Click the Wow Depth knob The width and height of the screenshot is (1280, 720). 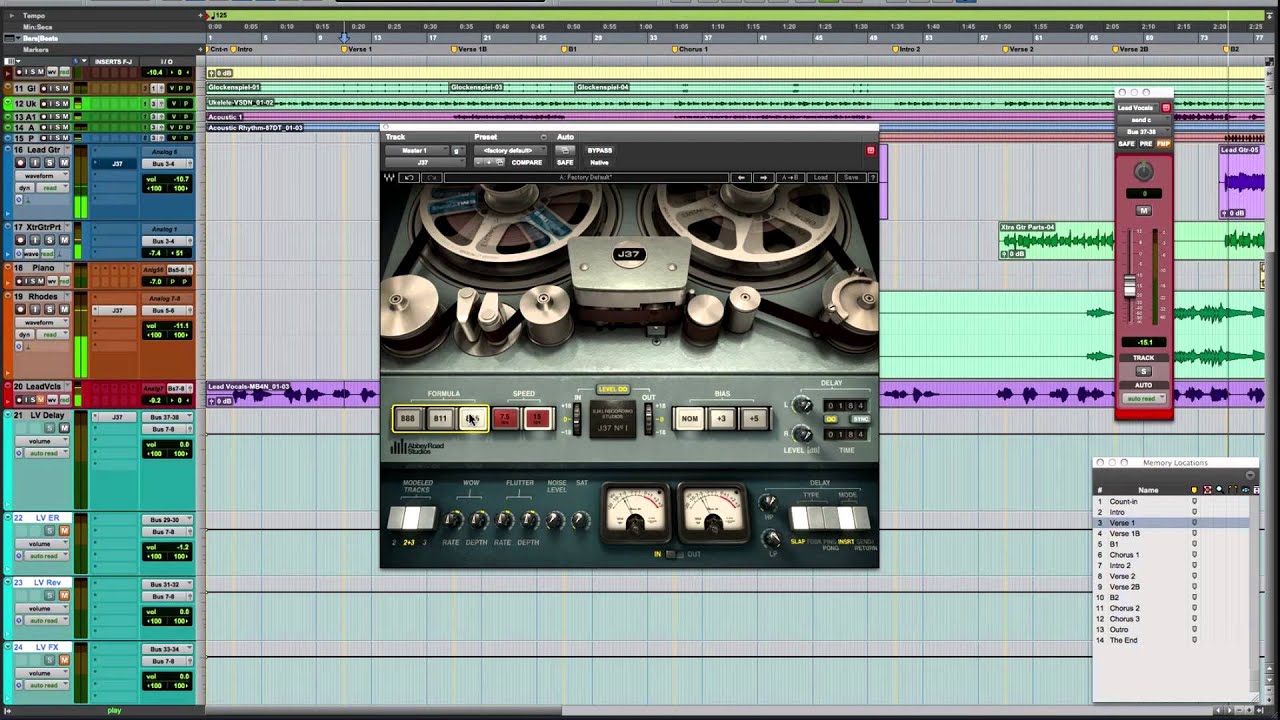[478, 520]
